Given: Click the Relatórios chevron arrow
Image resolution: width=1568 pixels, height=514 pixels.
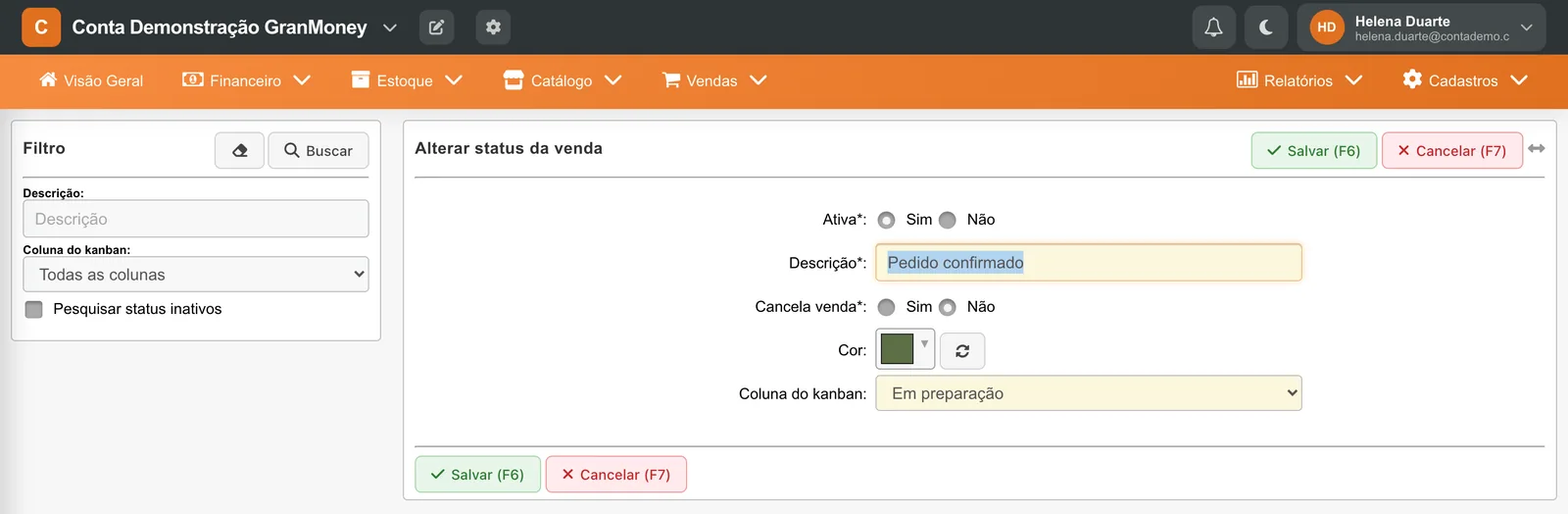Looking at the screenshot, I should click(x=1354, y=80).
